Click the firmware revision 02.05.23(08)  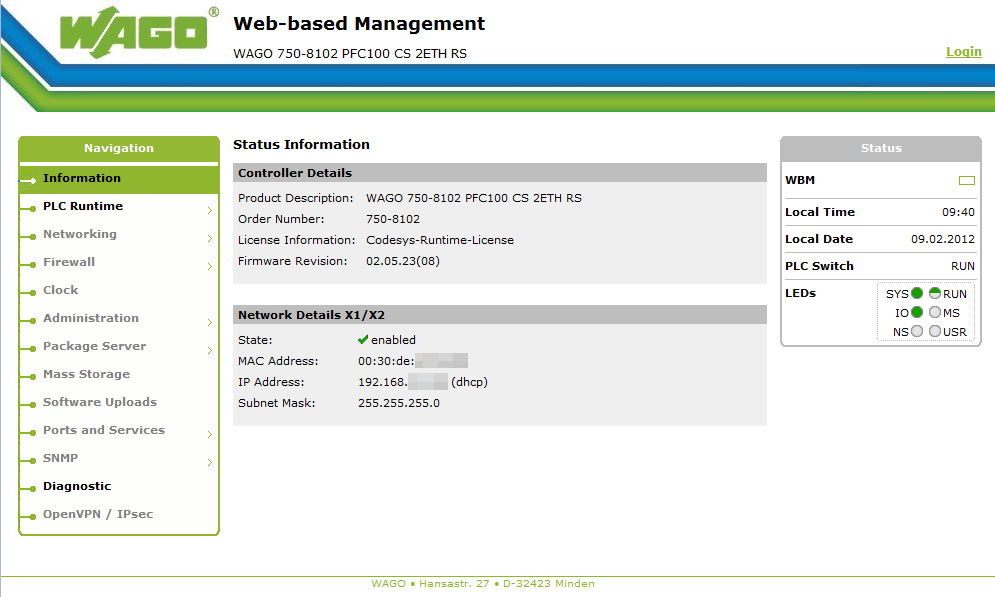click(x=403, y=261)
